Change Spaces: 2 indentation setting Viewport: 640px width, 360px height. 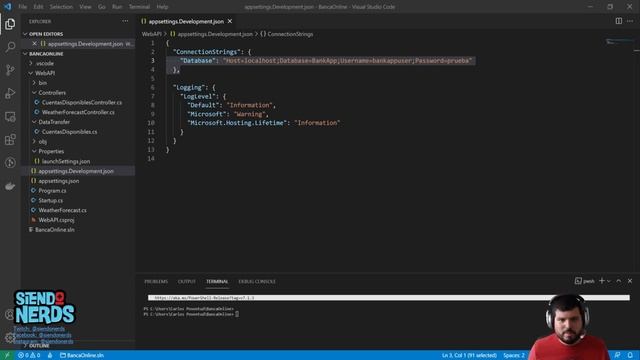pyautogui.click(x=514, y=355)
